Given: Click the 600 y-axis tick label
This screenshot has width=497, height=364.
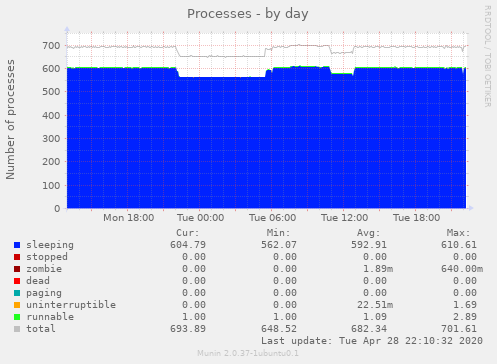Looking at the screenshot, I should pyautogui.click(x=51, y=69).
